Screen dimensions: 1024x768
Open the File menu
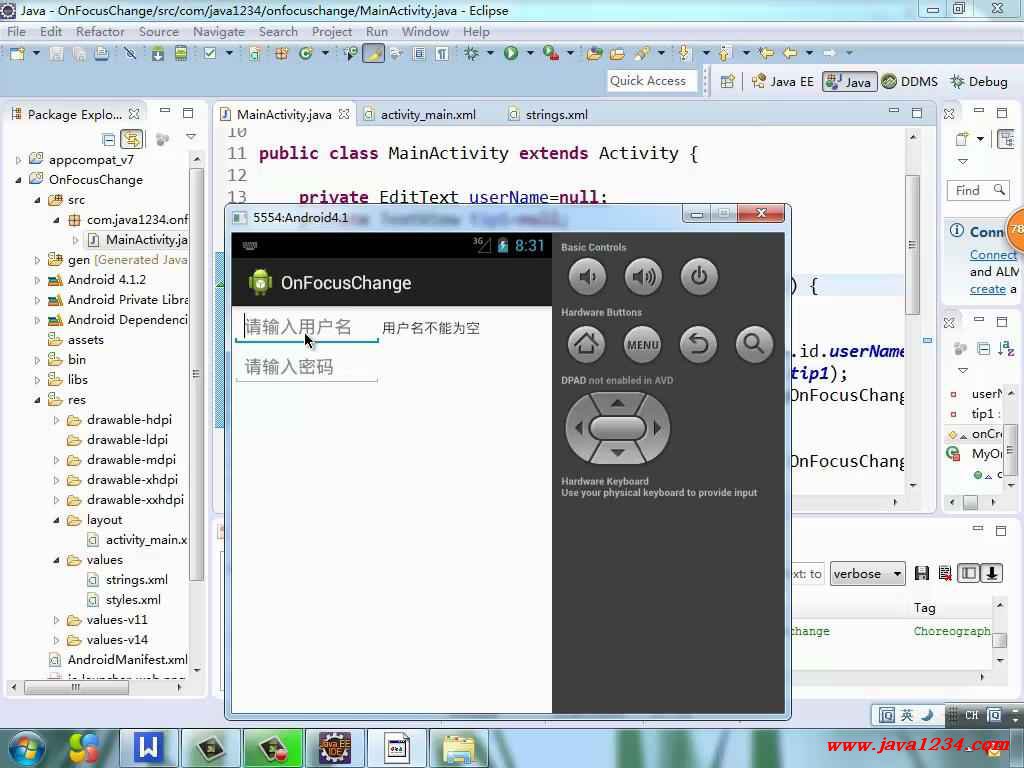[x=16, y=31]
